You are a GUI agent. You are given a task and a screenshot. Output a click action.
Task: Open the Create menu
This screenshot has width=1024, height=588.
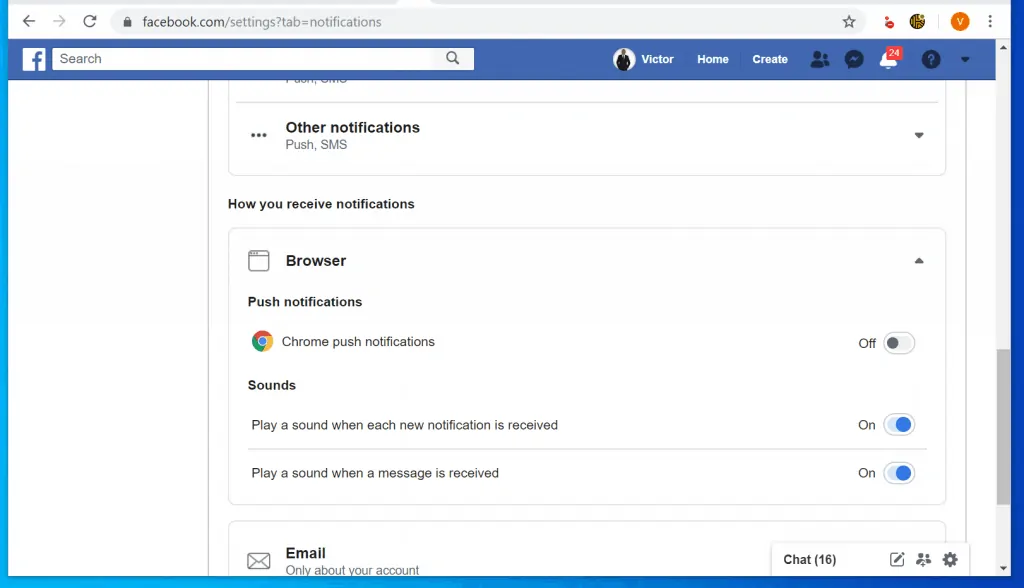(769, 60)
